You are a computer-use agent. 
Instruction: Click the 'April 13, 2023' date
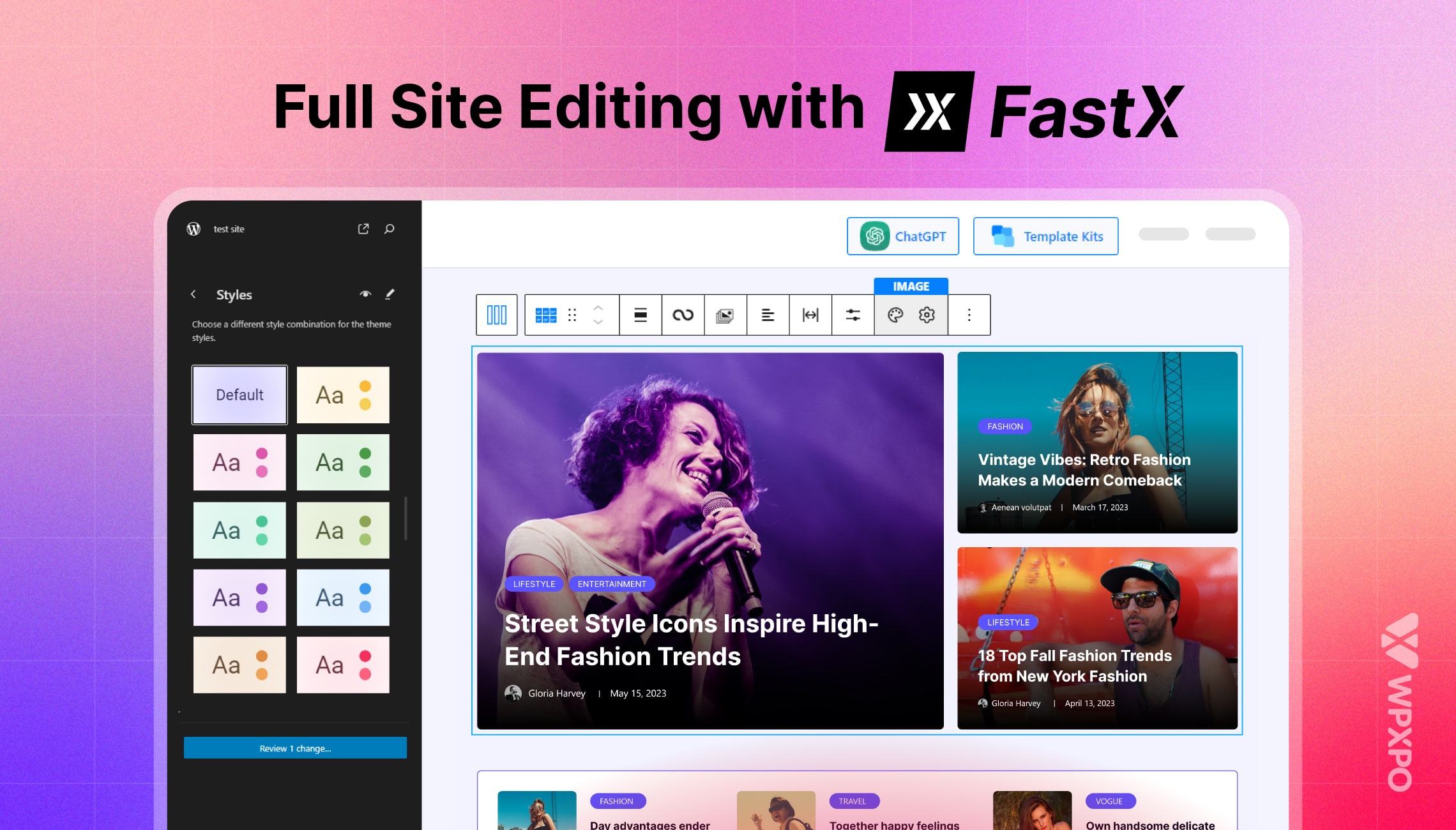(1089, 704)
